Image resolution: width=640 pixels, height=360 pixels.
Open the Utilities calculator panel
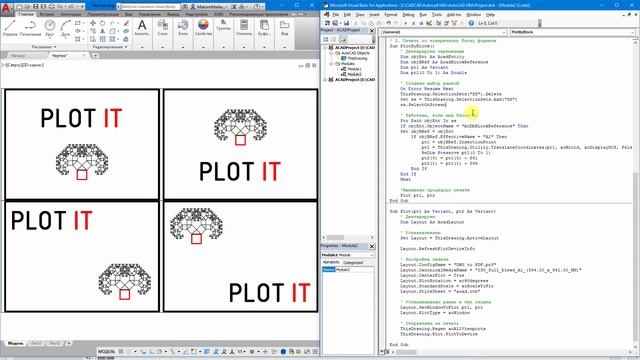pos(244,27)
